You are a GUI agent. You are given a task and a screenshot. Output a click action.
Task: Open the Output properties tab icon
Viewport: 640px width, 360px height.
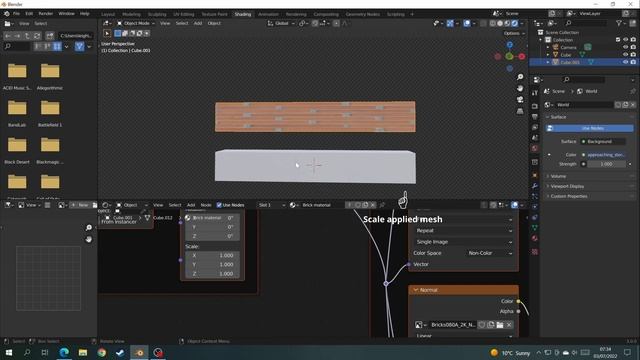click(535, 117)
